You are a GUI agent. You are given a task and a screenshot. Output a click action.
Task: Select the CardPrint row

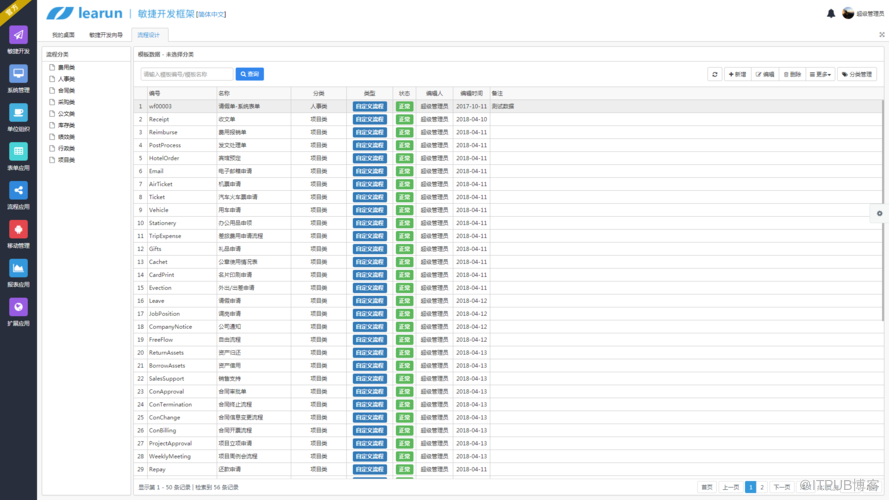[508, 275]
